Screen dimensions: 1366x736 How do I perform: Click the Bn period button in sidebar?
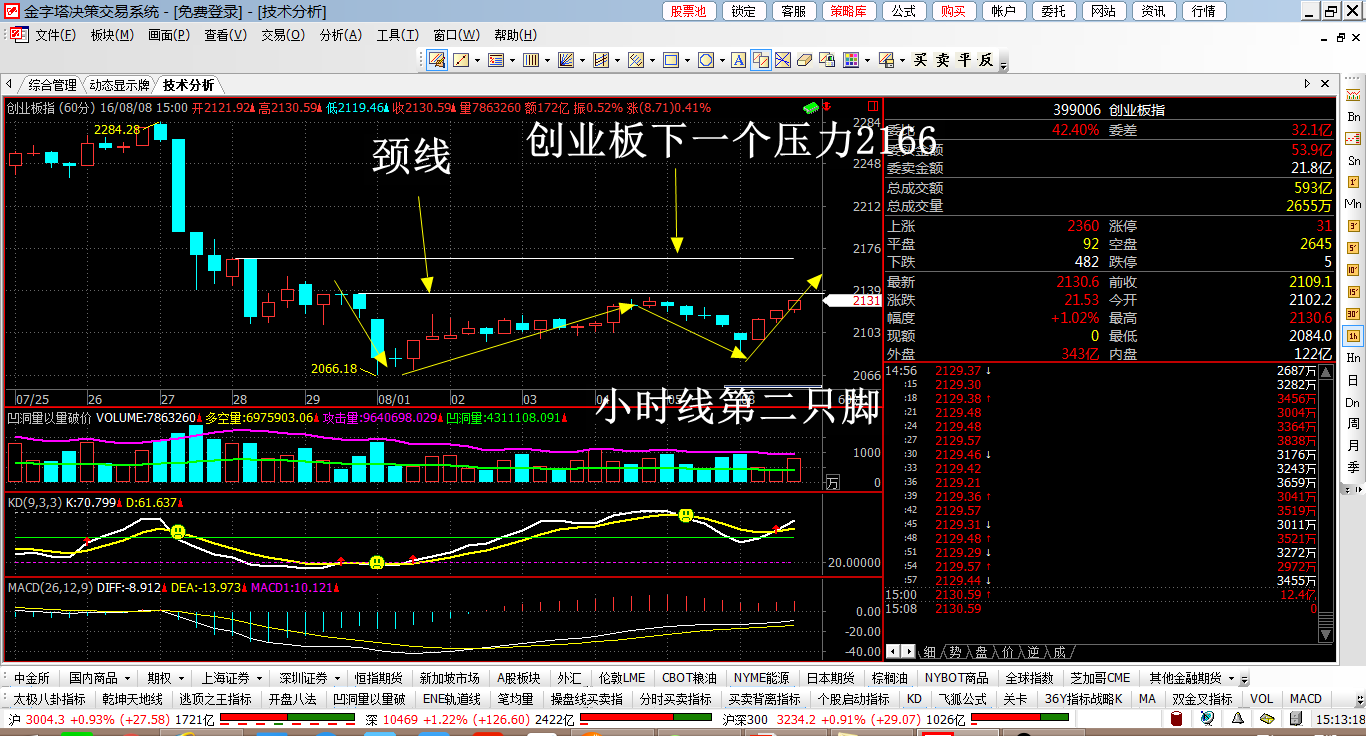(1353, 116)
